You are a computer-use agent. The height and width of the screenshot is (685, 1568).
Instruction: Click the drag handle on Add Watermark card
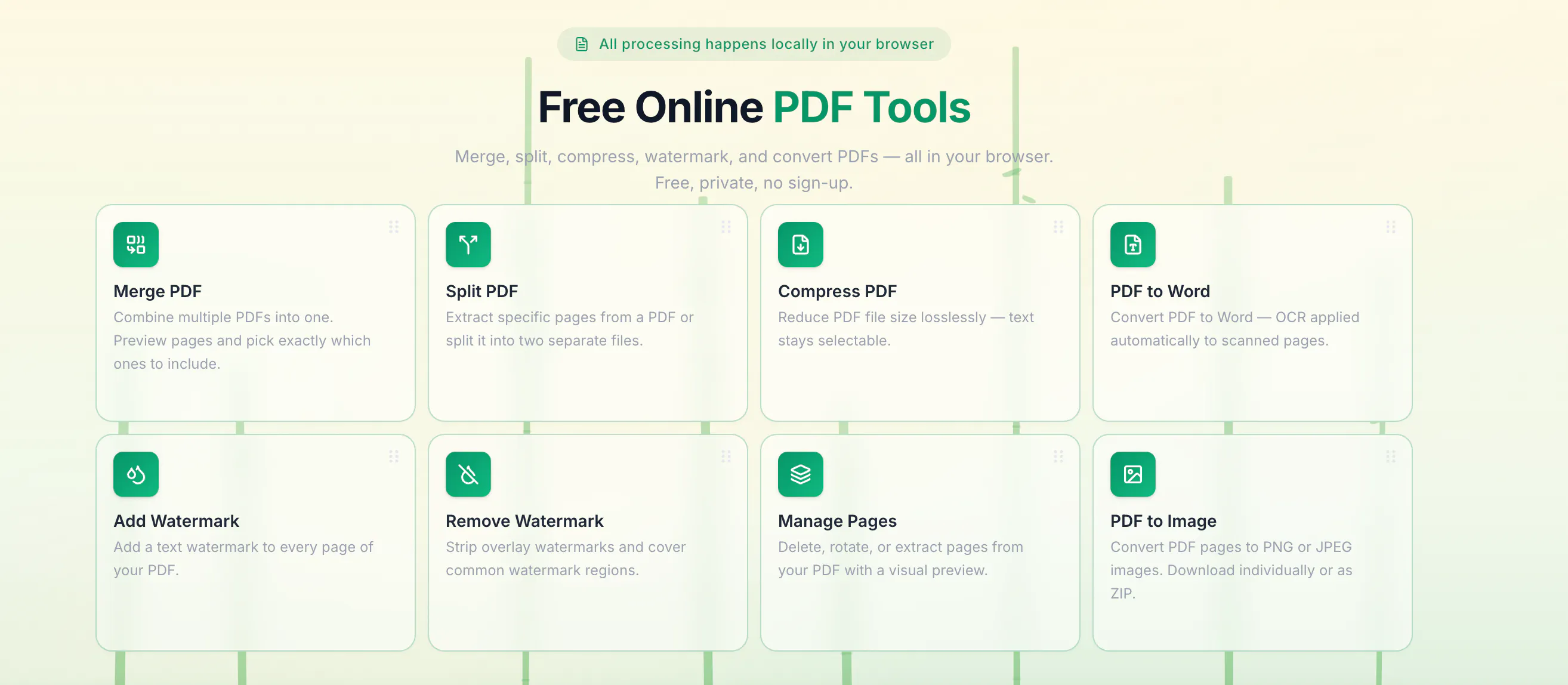click(394, 456)
